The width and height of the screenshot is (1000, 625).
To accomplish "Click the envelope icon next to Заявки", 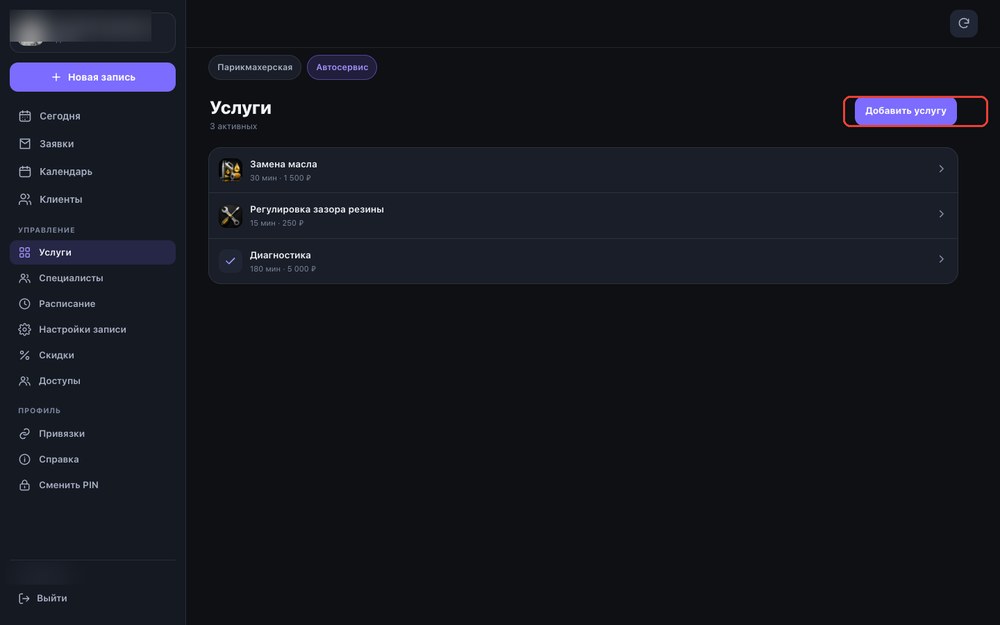I will (x=25, y=143).
